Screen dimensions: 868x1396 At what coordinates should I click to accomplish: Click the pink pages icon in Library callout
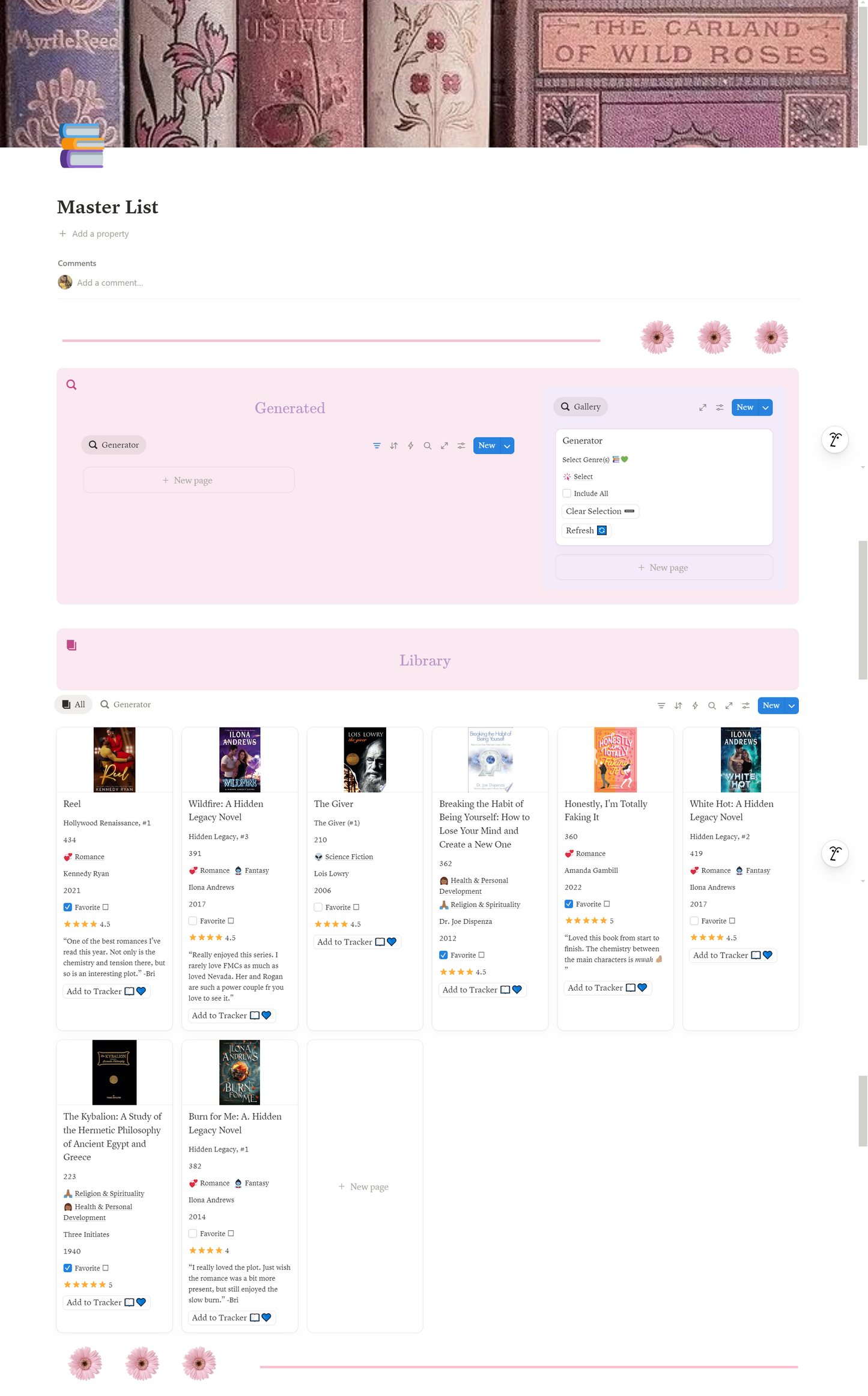click(x=71, y=645)
